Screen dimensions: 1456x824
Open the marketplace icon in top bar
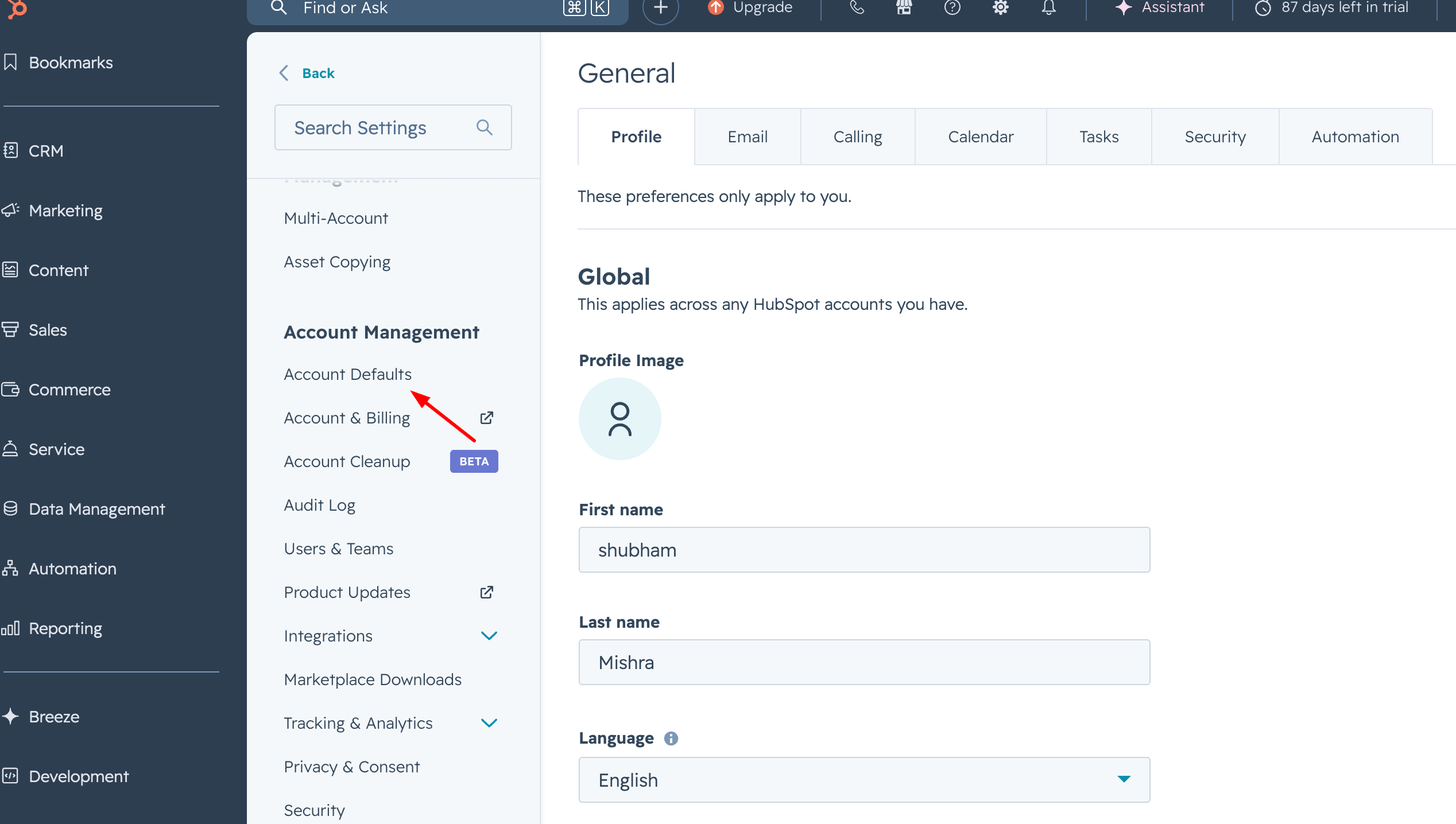(904, 7)
